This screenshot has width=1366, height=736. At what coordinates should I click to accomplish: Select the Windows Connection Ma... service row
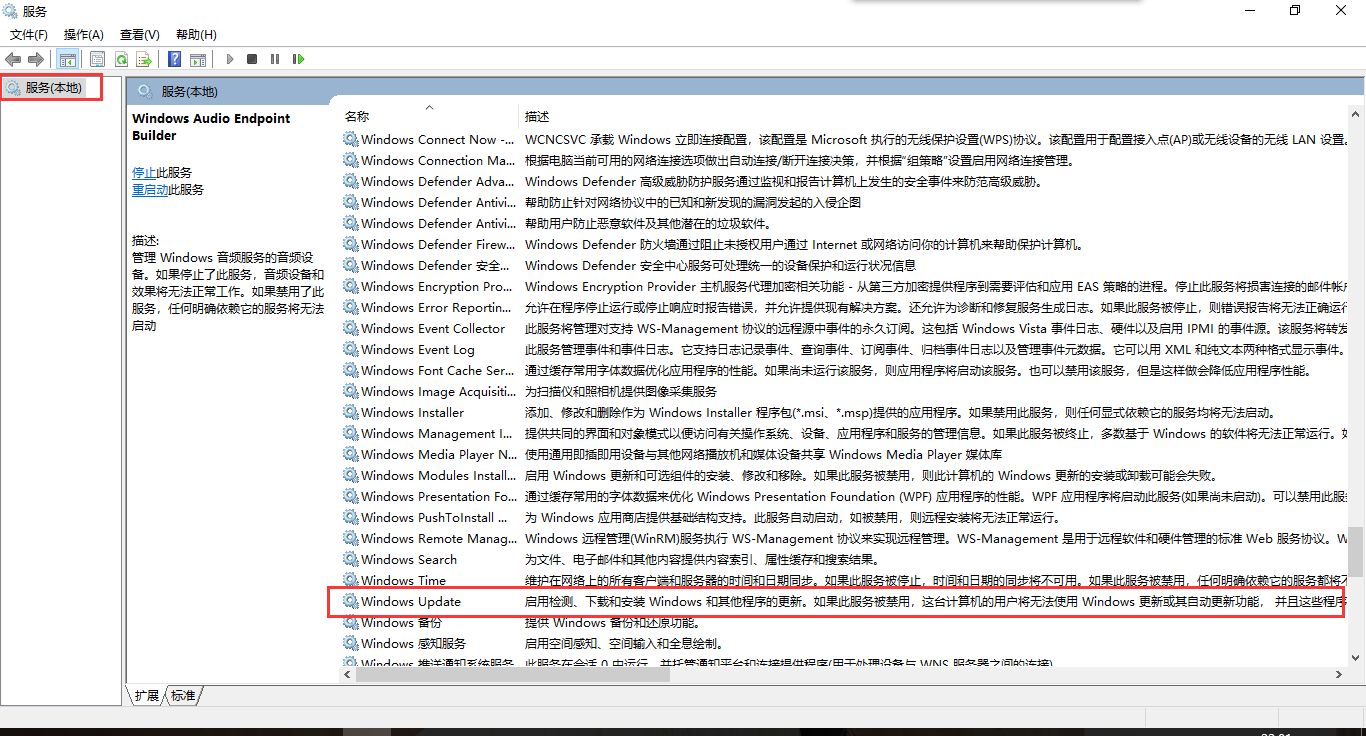point(845,160)
